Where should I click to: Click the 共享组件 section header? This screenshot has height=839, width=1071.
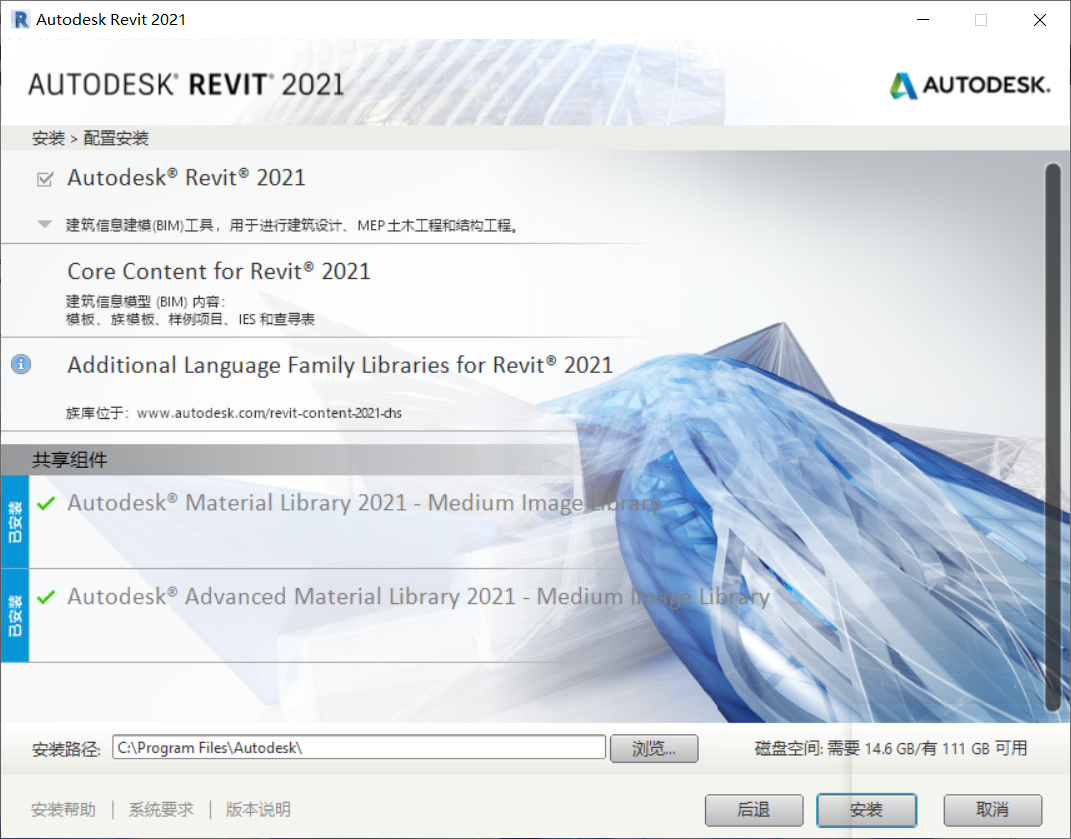70,460
